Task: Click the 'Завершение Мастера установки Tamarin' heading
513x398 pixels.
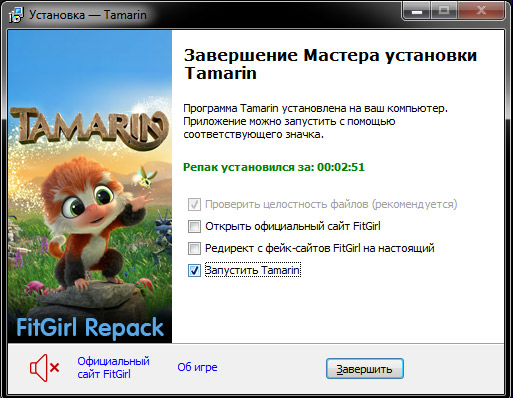Action: (330, 64)
